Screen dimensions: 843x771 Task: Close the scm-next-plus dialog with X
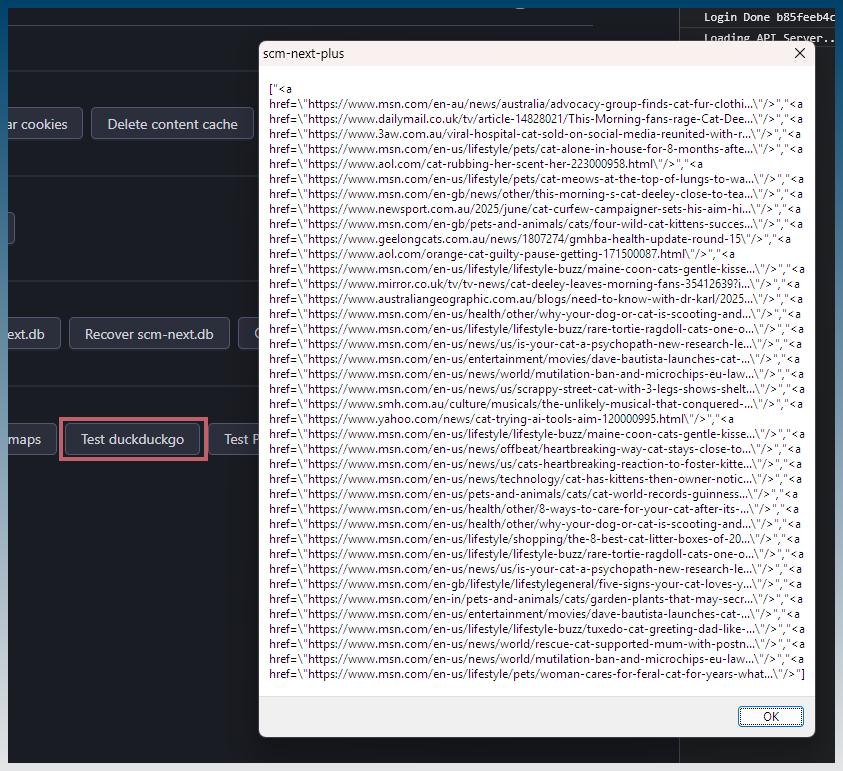799,53
